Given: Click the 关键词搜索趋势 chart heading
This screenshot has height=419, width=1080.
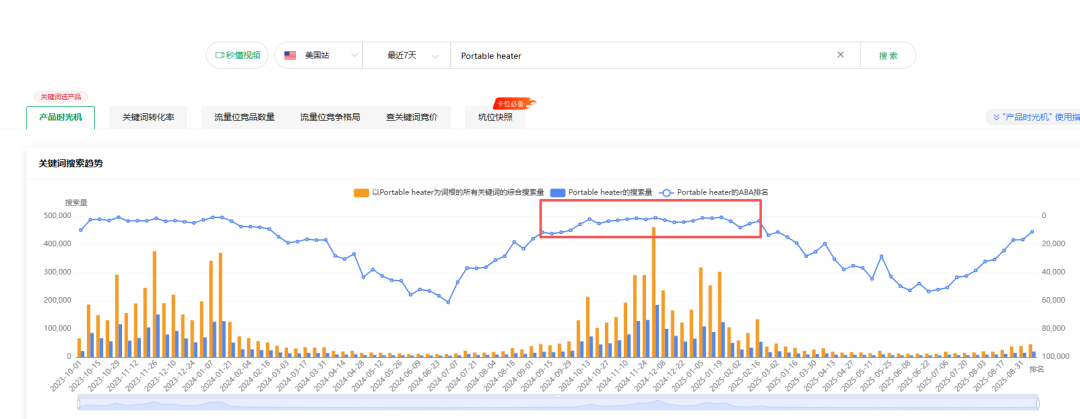Looking at the screenshot, I should pyautogui.click(x=70, y=163).
